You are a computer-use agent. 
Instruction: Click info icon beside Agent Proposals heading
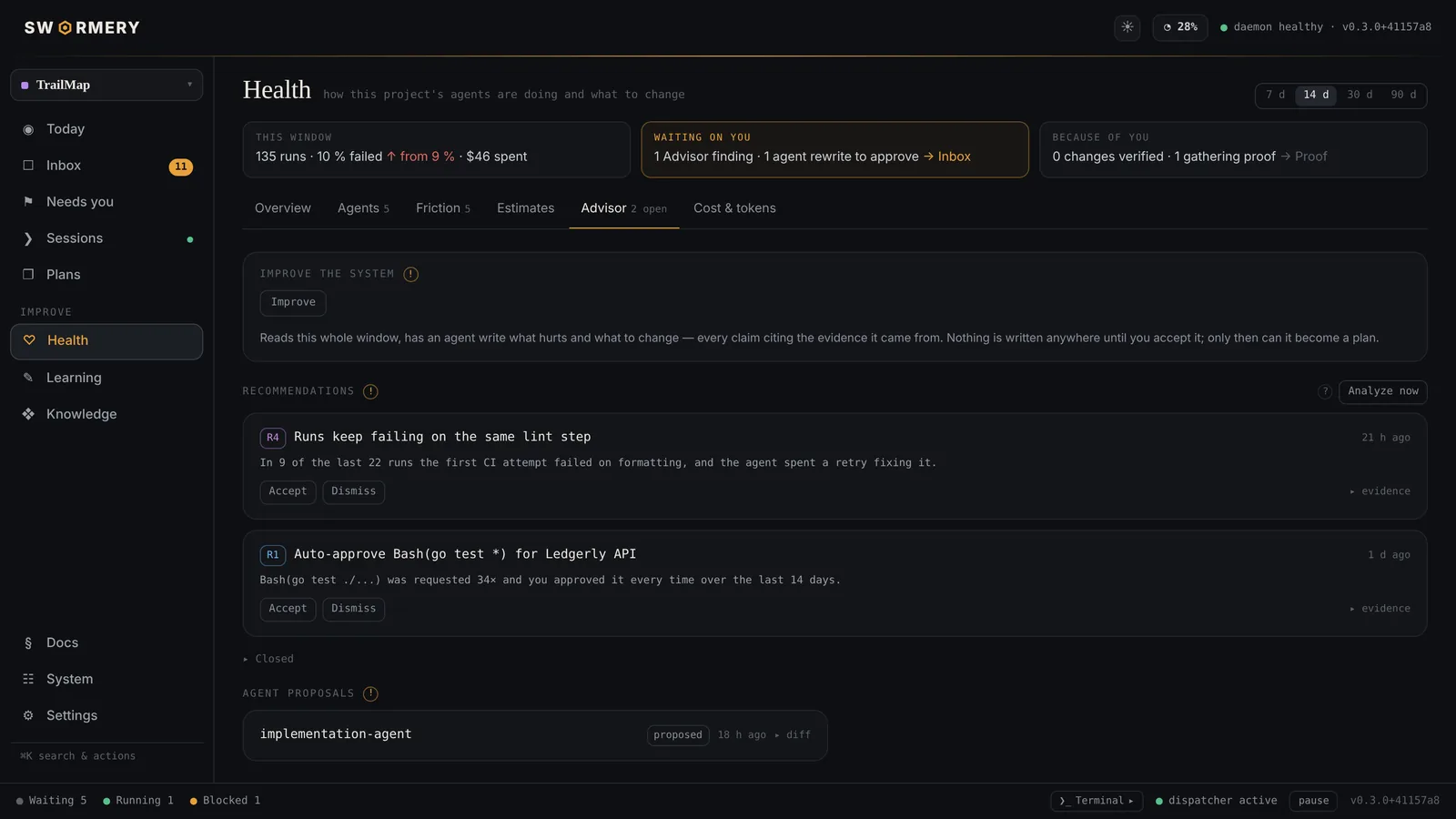(370, 693)
